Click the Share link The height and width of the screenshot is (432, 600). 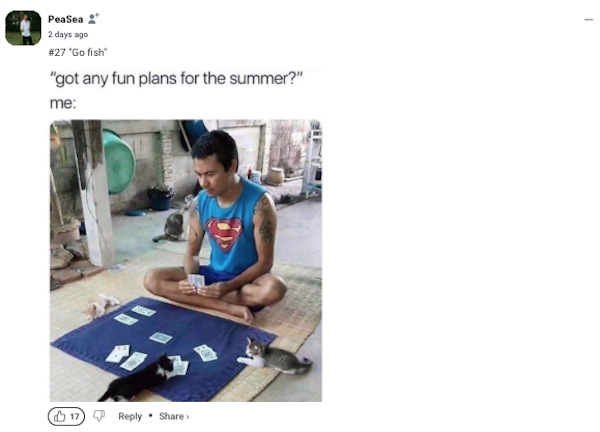click(171, 416)
